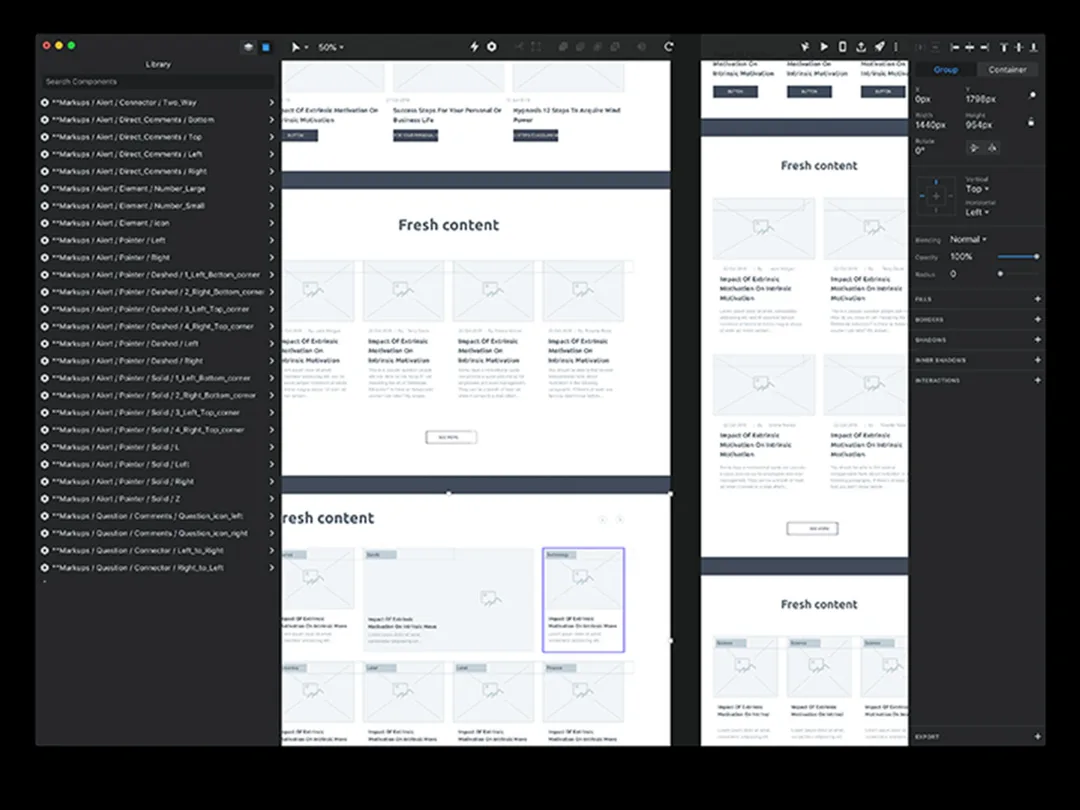This screenshot has height=810, width=1080.
Task: Add a new fill with plus icon
Action: coord(1037,299)
